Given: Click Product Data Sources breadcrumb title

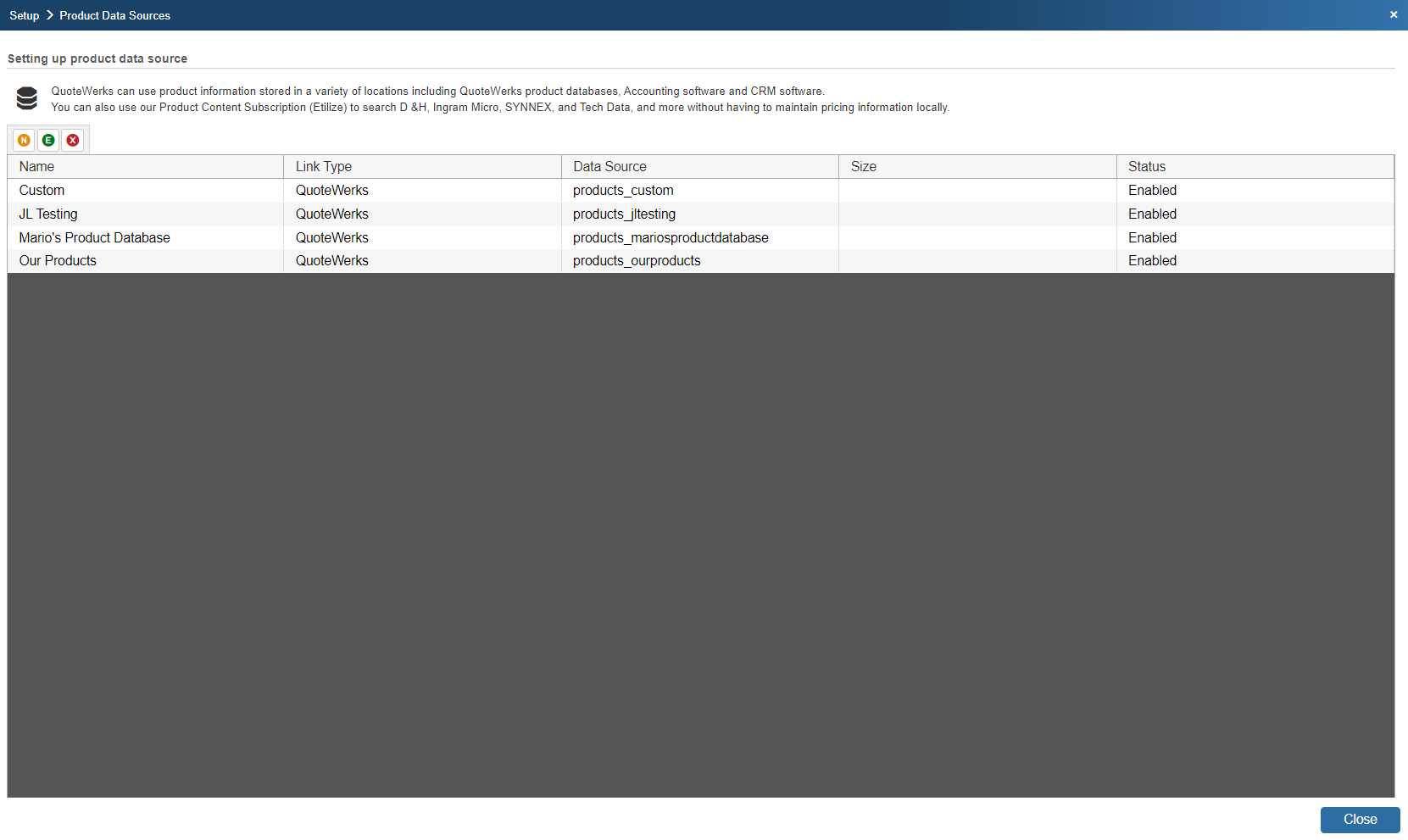Looking at the screenshot, I should [x=114, y=15].
